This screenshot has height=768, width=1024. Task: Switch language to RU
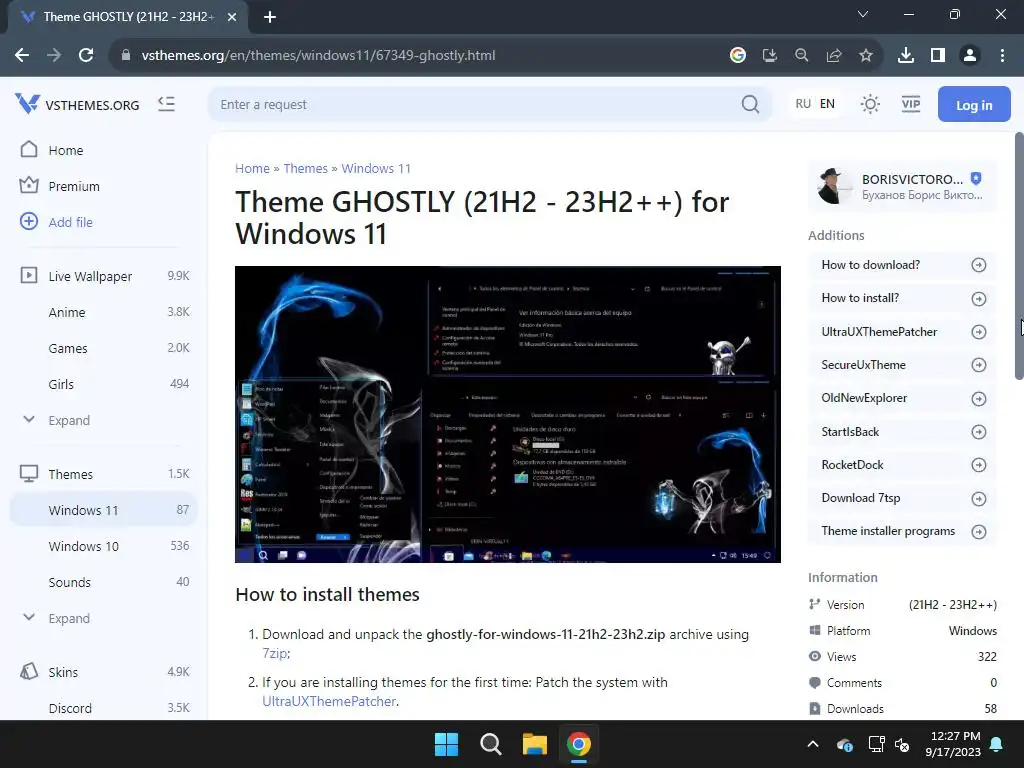pos(803,104)
